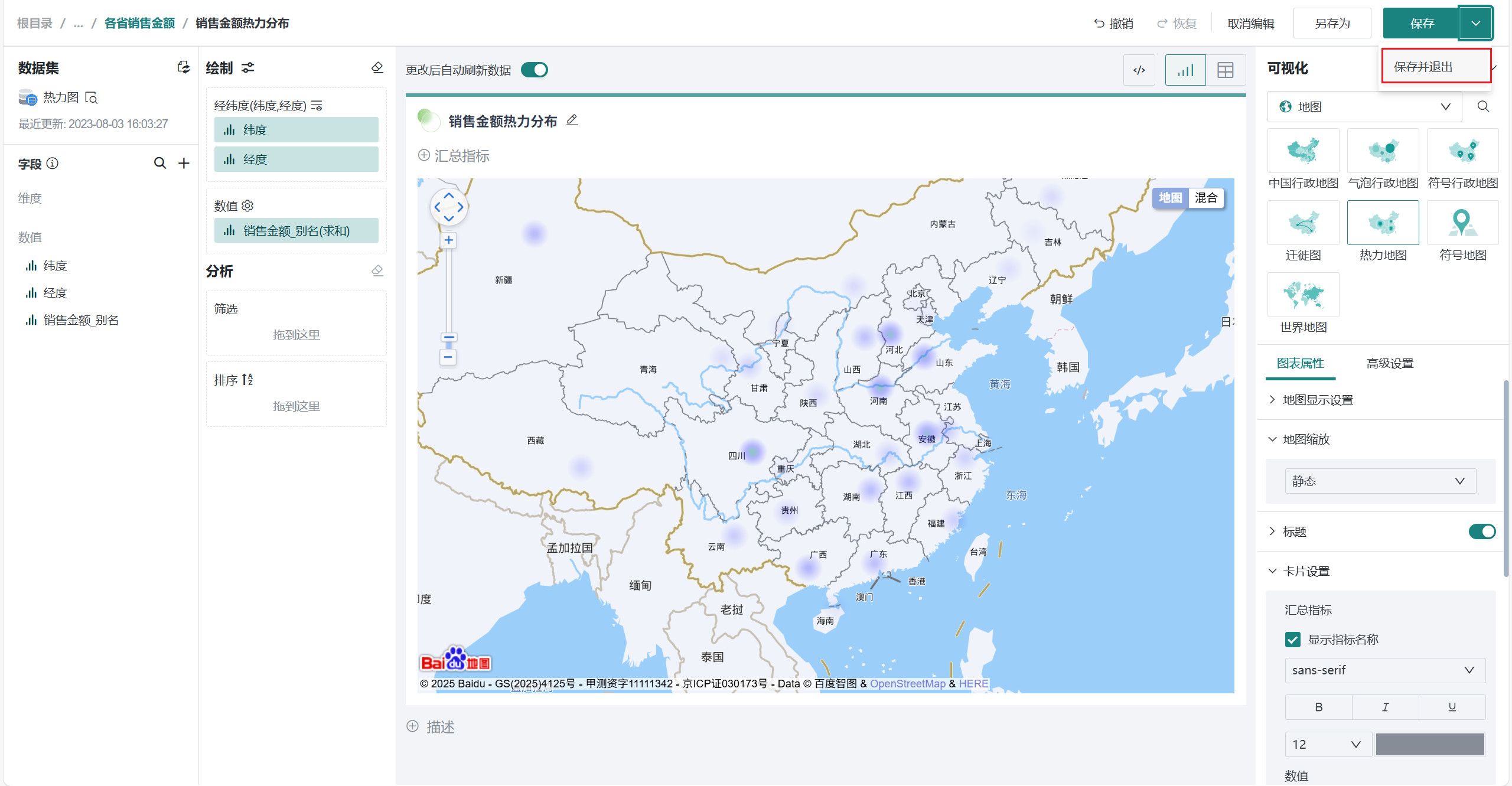The image size is (1512, 786).
Task: Switch to the advanced settings tab
Action: tap(1390, 363)
